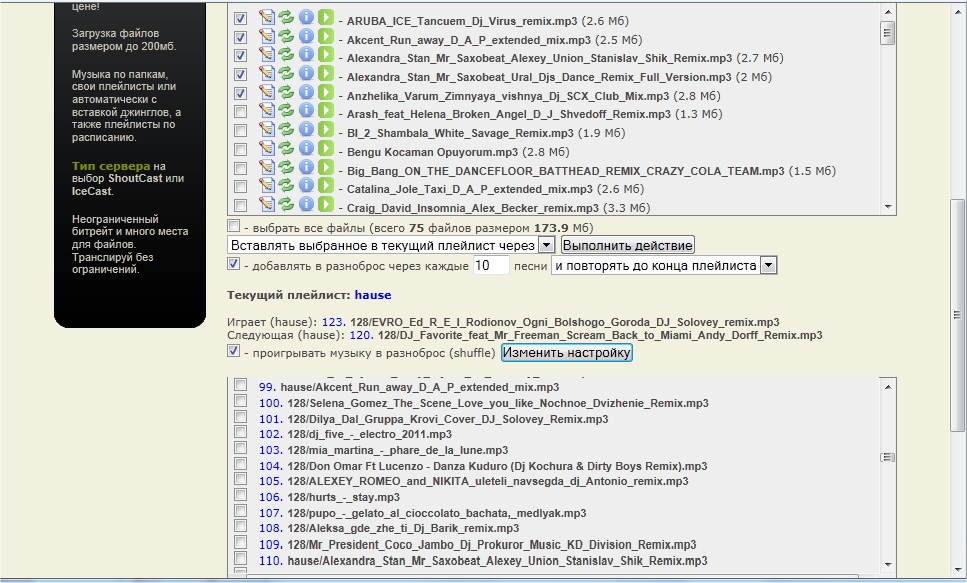Play the Craig_David_Insomnia track

coord(325,207)
